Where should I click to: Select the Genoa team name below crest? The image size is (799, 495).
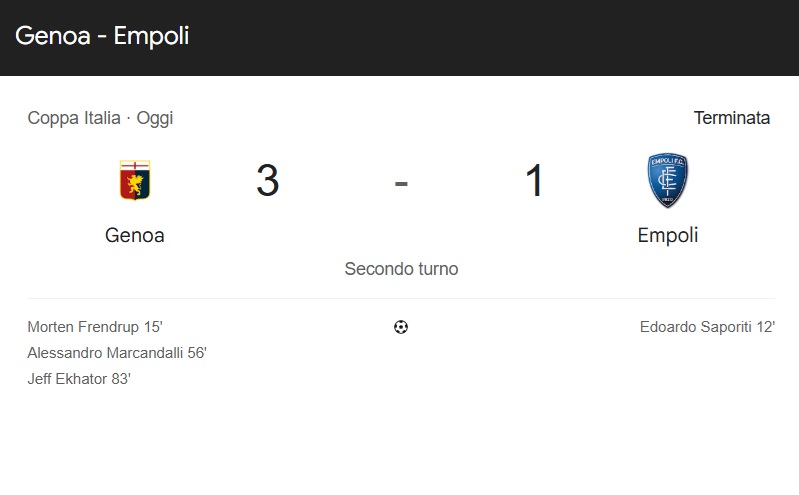(134, 236)
